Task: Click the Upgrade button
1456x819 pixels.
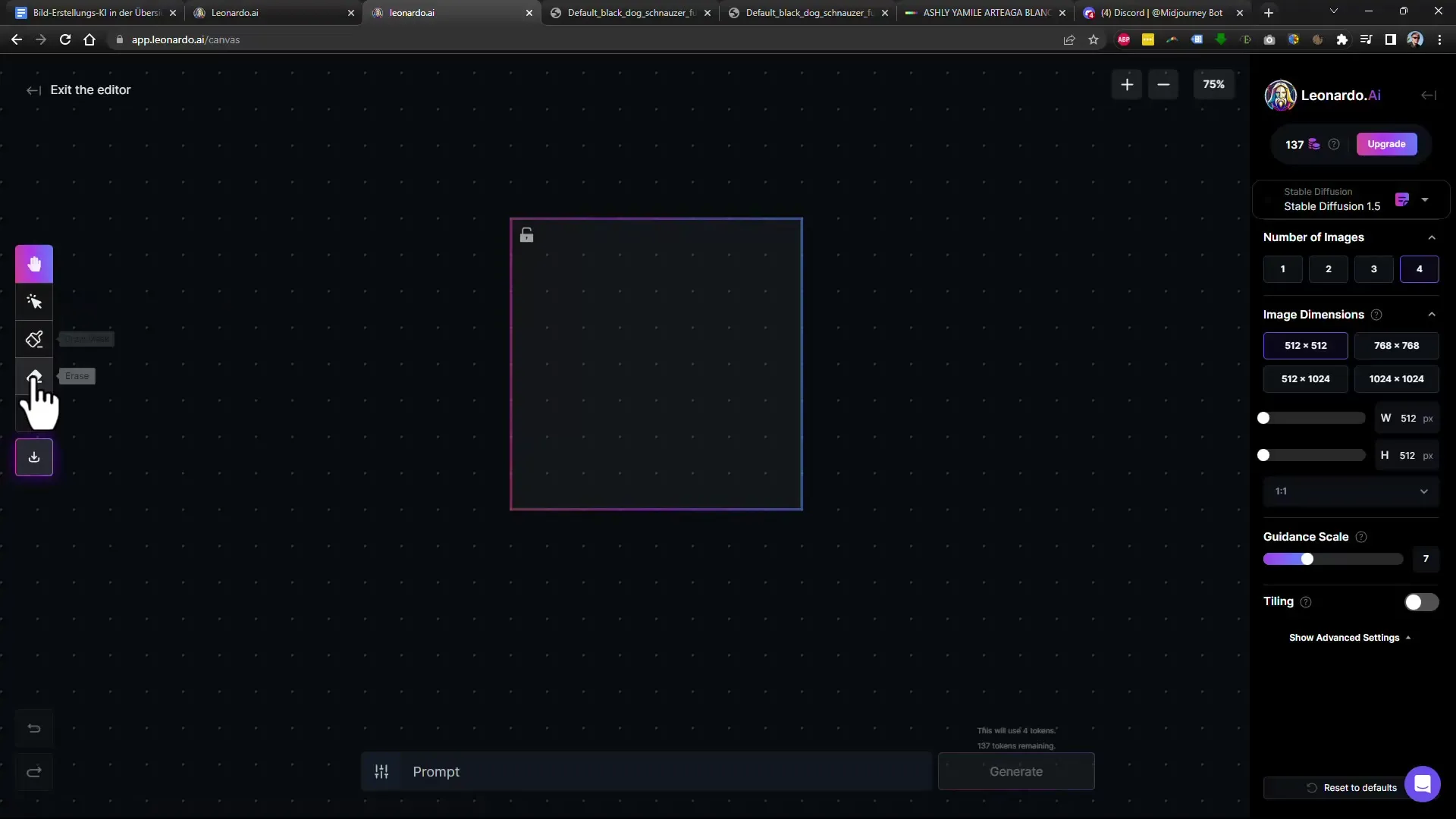Action: 1388,143
